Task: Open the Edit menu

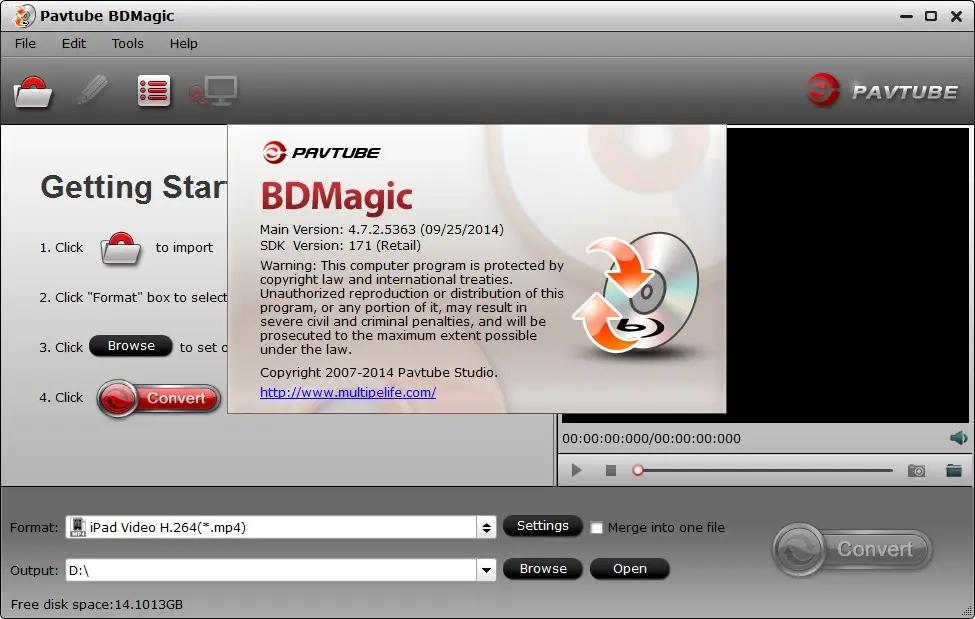Action: (73, 44)
